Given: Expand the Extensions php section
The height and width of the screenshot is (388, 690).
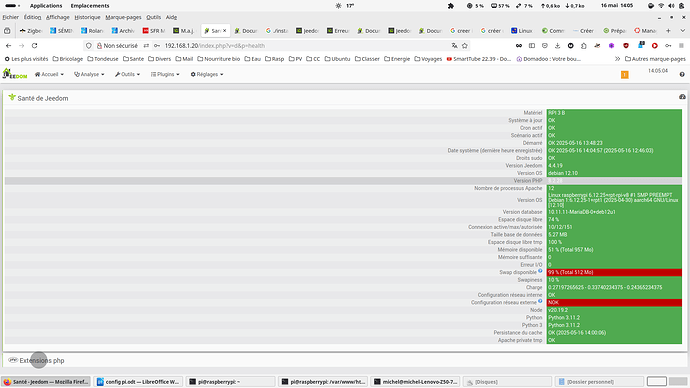Looking at the screenshot, I should (42, 360).
